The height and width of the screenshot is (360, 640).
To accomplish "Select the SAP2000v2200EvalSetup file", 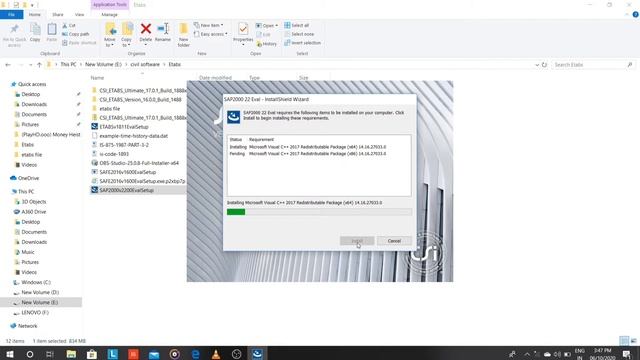I will tap(127, 190).
